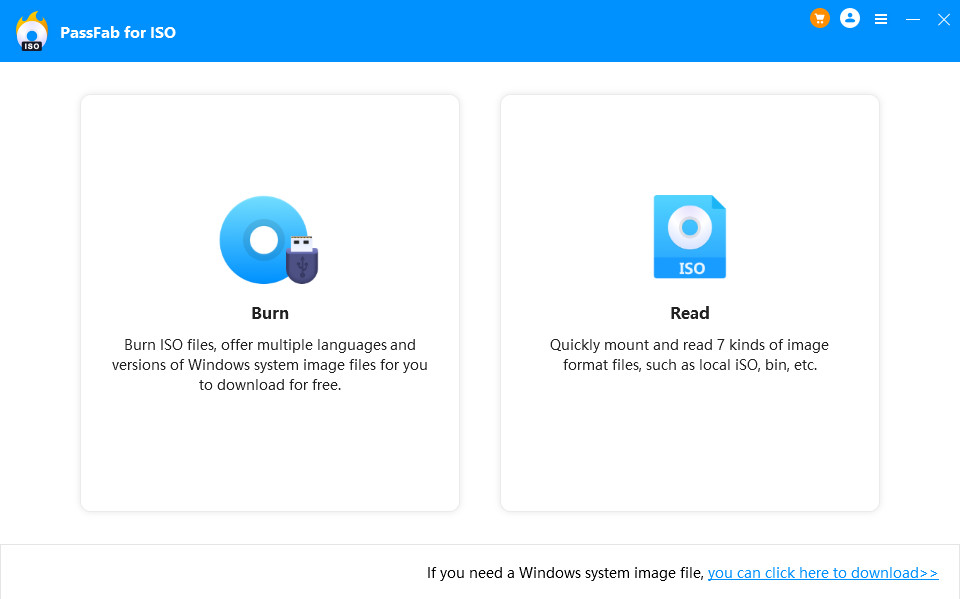The height and width of the screenshot is (599, 960).
Task: Close the PassFab for ISO window
Action: tap(943, 20)
